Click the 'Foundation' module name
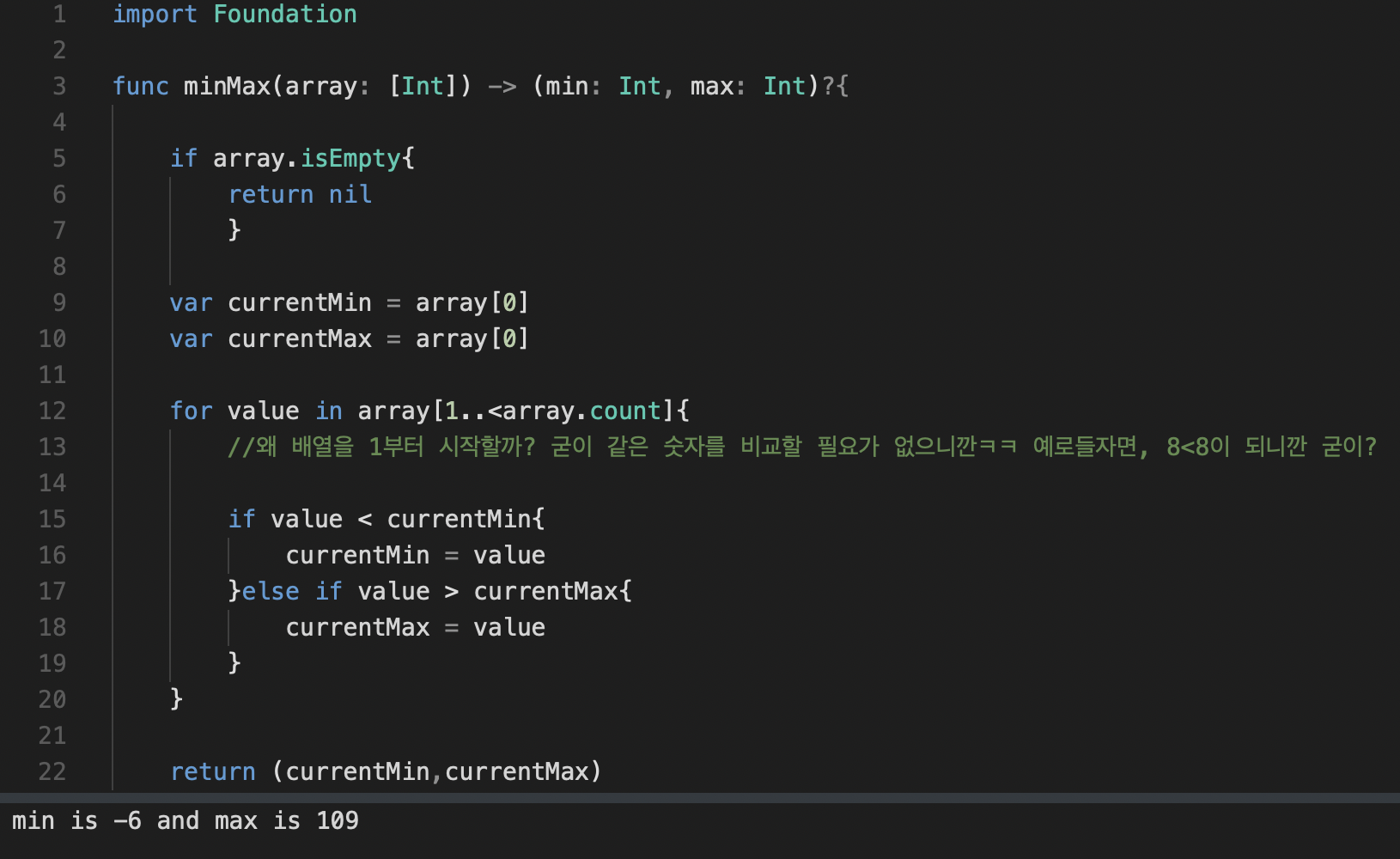Image resolution: width=1400 pixels, height=859 pixels. (285, 14)
